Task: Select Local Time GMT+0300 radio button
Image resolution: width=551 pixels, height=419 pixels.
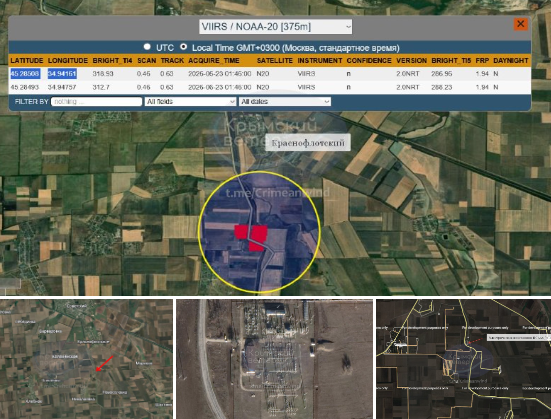Action: 183,47
